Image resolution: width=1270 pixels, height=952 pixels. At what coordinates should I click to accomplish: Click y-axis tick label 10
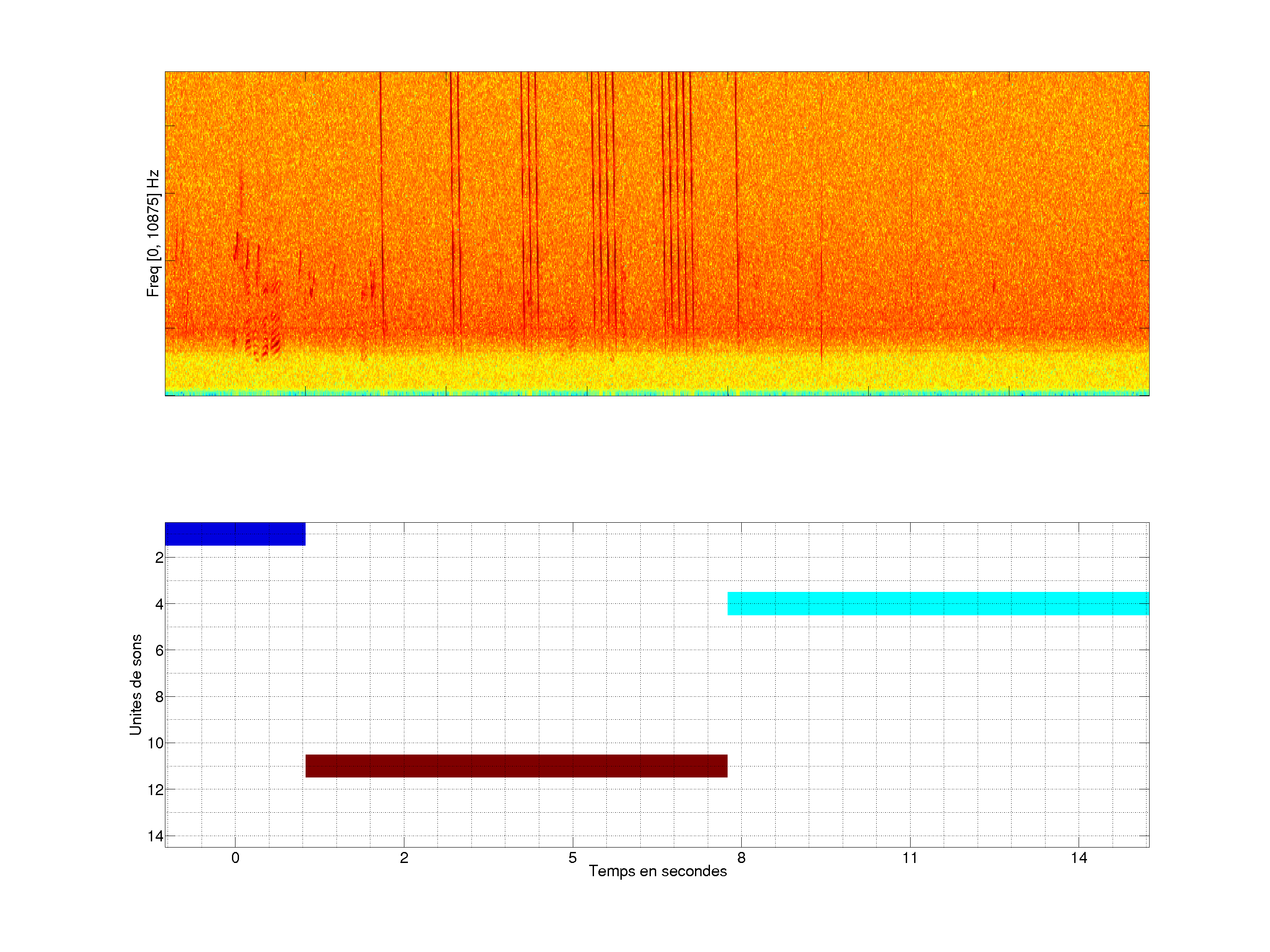coord(156,743)
